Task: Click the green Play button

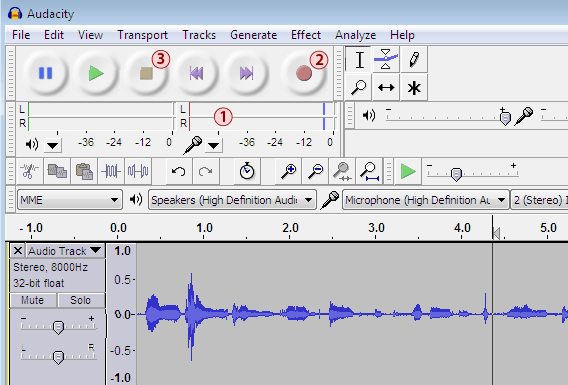Action: click(96, 73)
